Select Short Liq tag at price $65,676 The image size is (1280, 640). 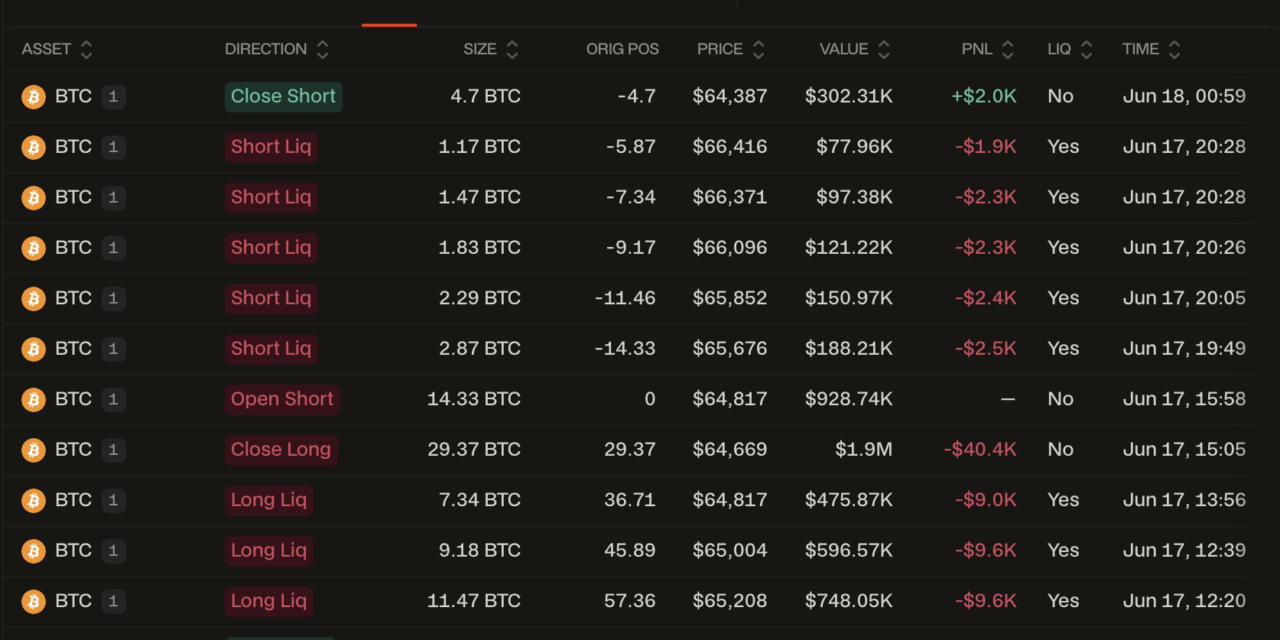[x=271, y=349]
